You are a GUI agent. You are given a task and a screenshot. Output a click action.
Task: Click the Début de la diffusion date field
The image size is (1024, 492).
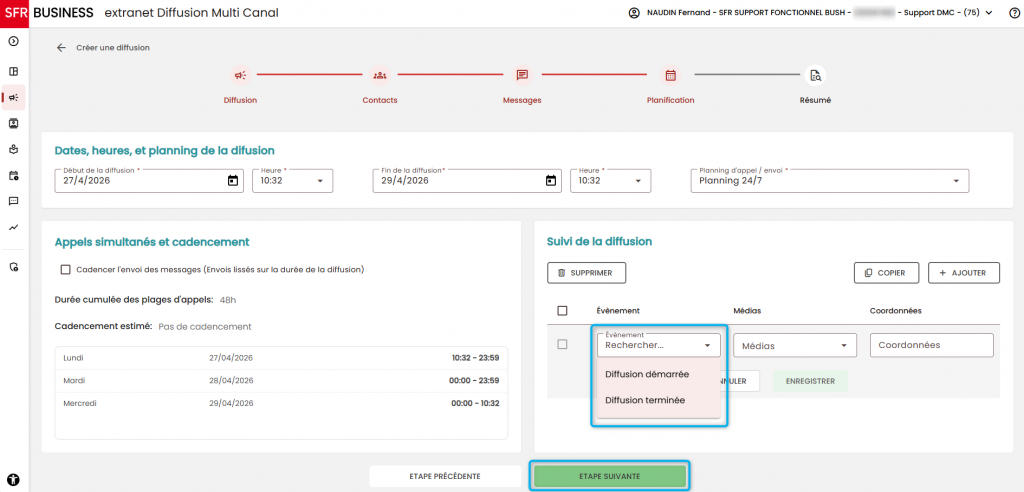tap(148, 181)
